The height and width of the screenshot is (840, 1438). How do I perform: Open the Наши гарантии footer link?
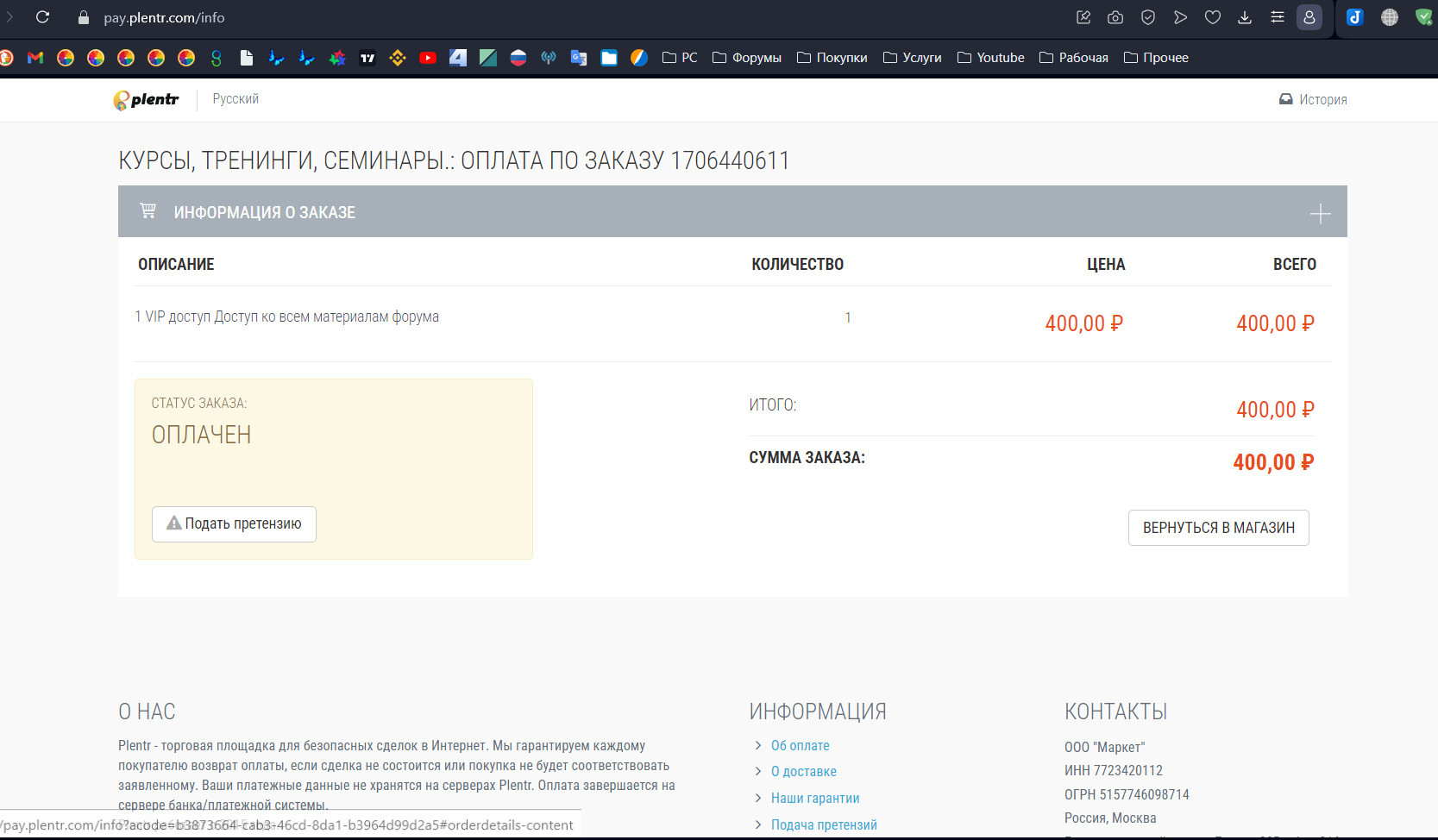[815, 798]
